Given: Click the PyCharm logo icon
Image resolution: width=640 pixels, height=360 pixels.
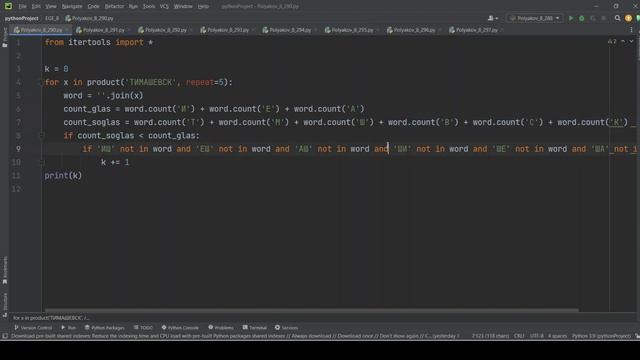Looking at the screenshot, I should [8, 6].
